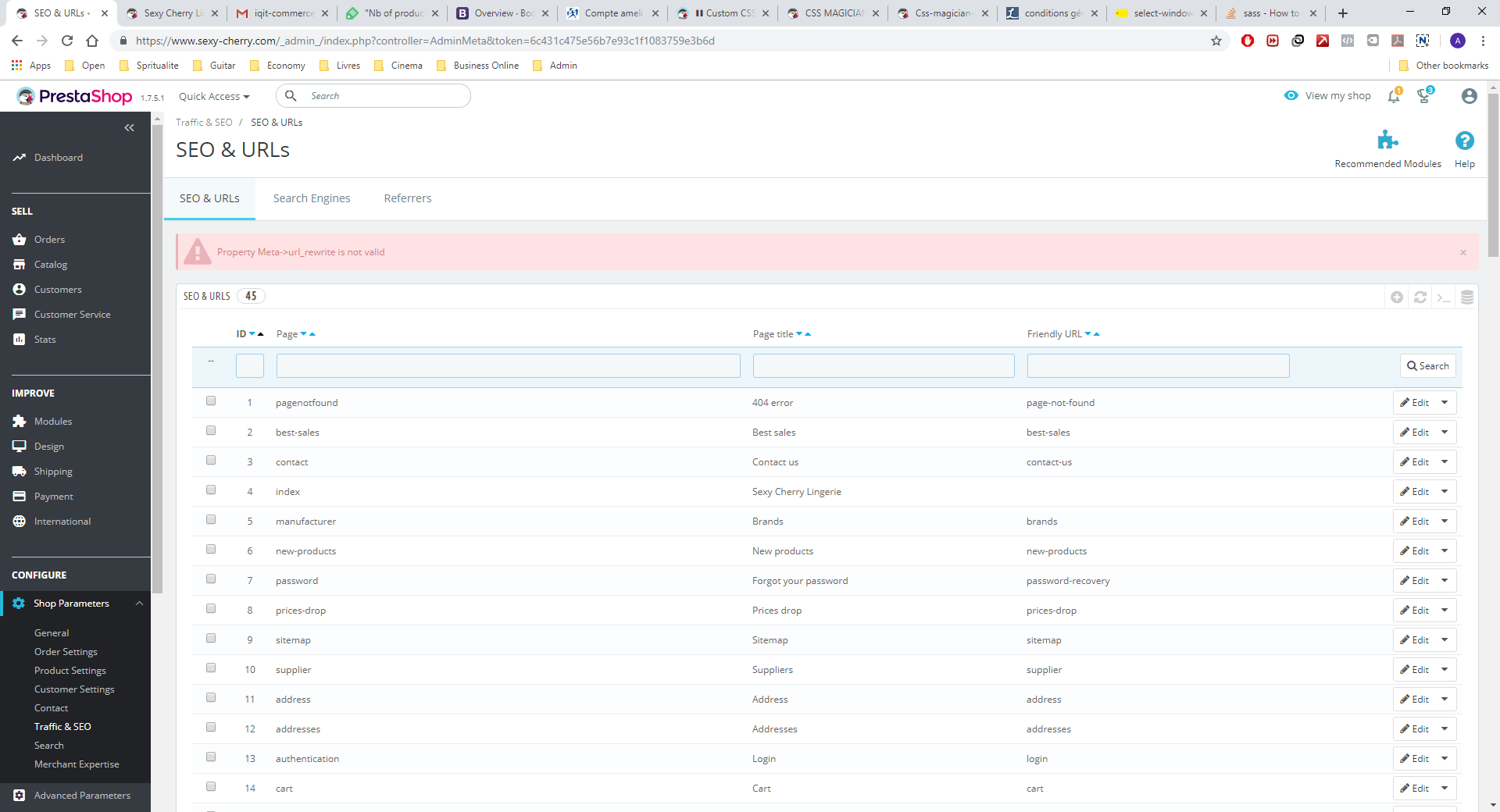Image resolution: width=1500 pixels, height=812 pixels.
Task: Open the Referrers tab
Action: [x=408, y=198]
